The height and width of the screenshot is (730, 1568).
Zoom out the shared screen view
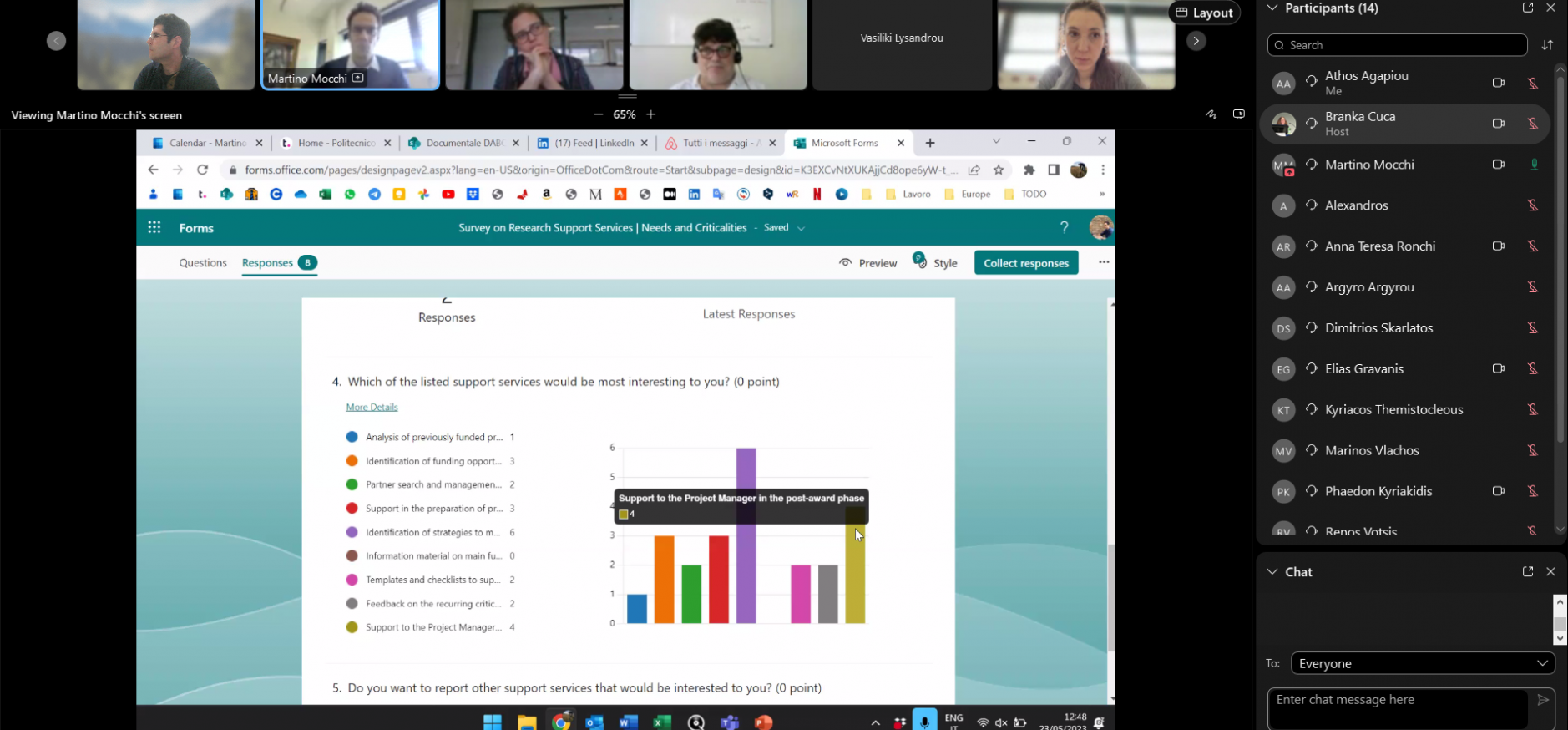coord(598,114)
